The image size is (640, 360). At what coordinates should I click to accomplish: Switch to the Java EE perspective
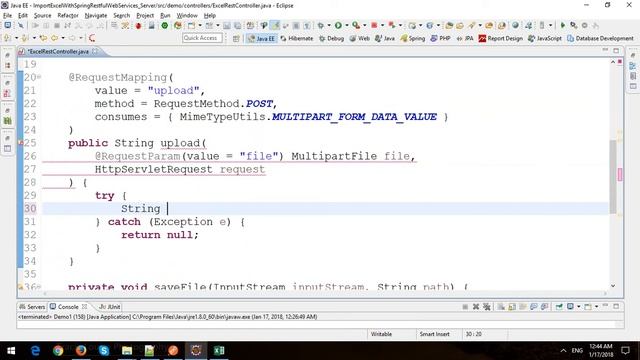[261, 38]
